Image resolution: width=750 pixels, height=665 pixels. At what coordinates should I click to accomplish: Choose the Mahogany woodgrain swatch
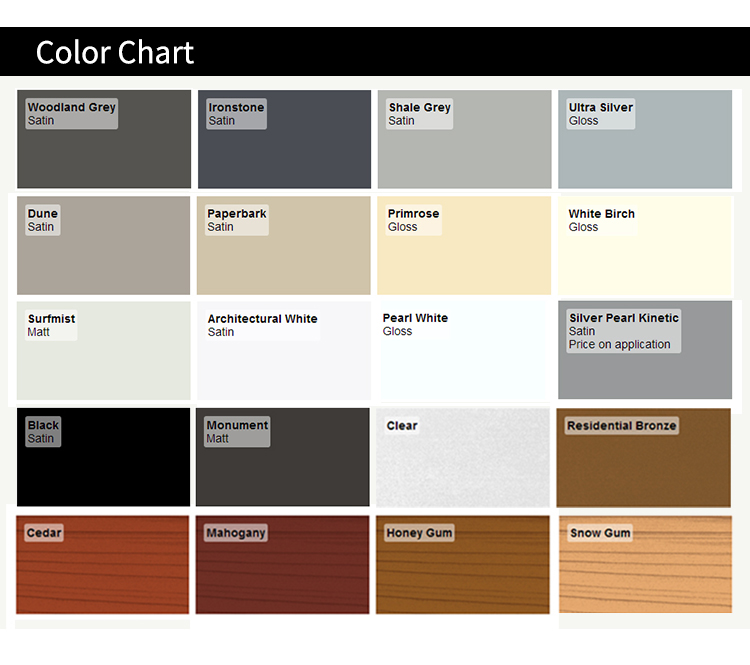click(283, 565)
